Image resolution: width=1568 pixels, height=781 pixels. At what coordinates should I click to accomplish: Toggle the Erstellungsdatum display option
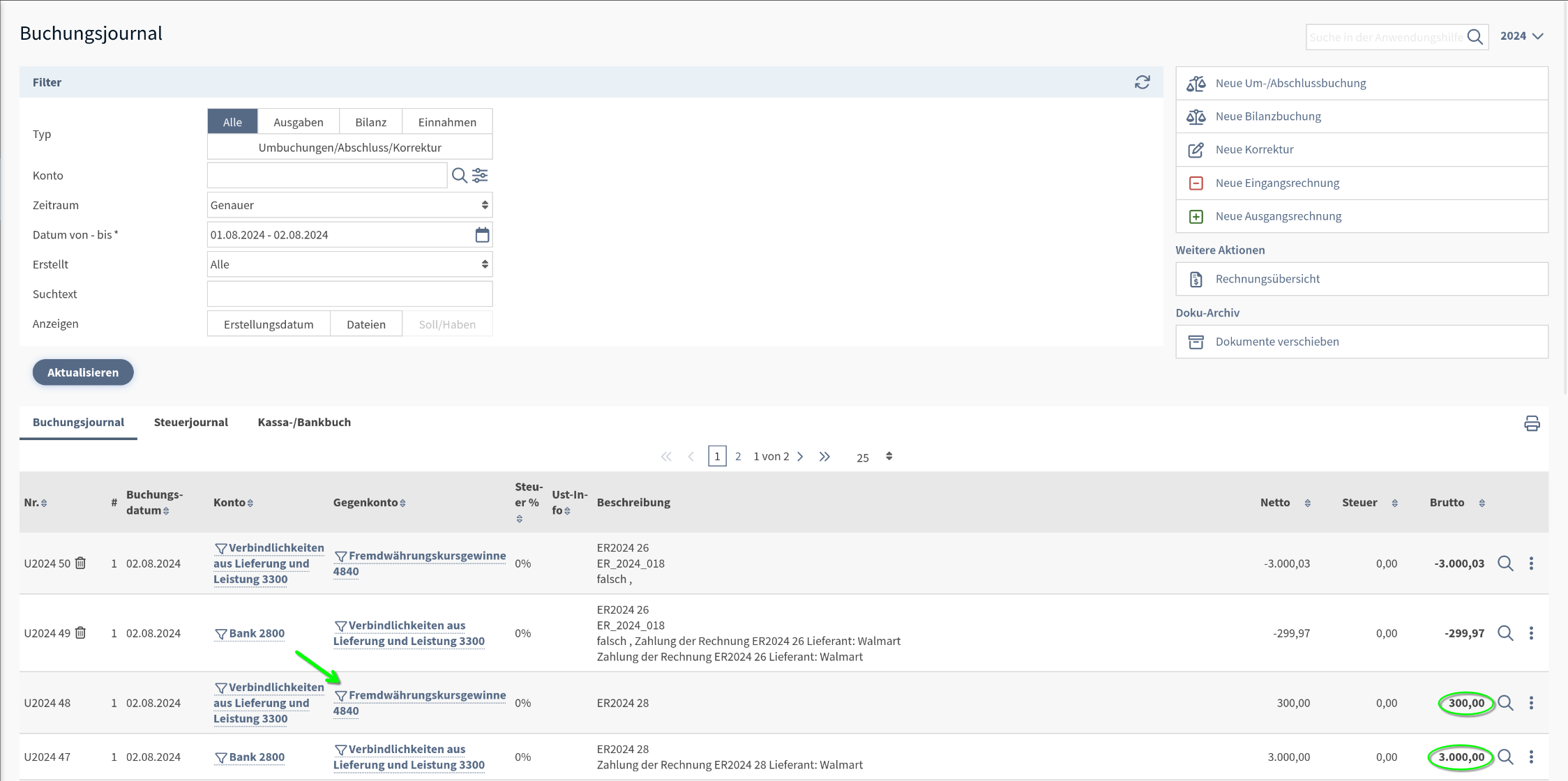tap(269, 324)
